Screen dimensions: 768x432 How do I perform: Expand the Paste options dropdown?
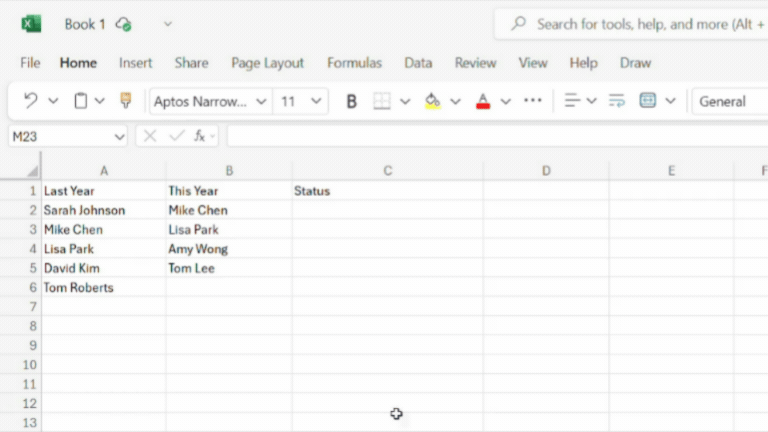(x=99, y=101)
